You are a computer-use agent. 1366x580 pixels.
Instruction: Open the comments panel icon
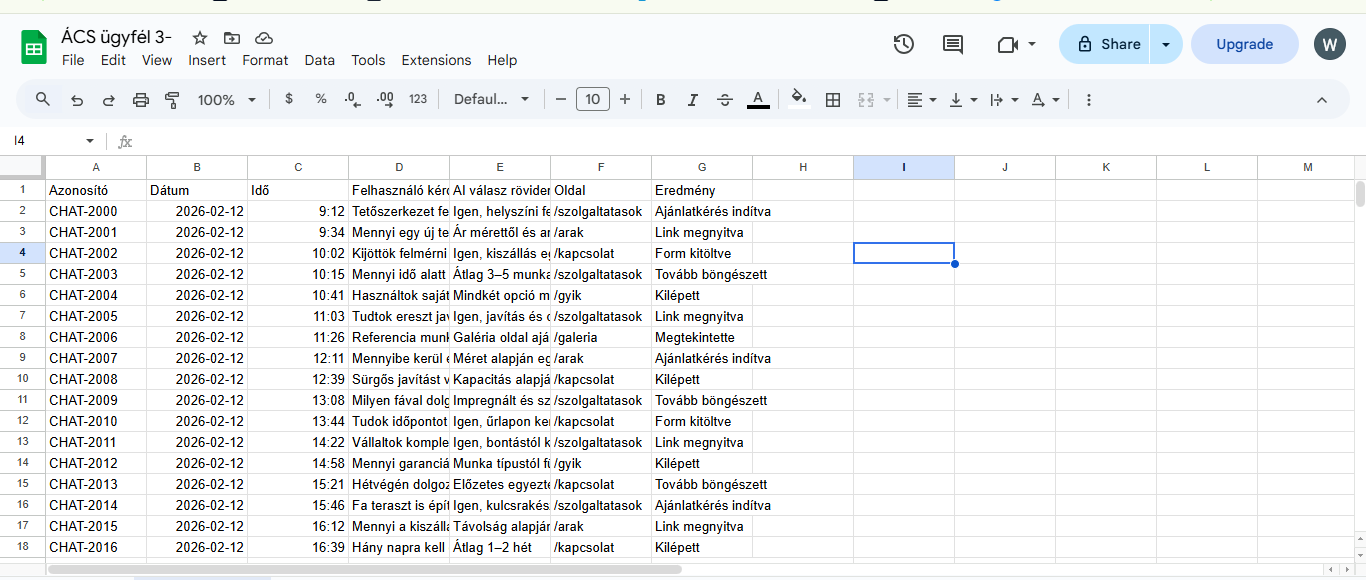click(x=953, y=44)
